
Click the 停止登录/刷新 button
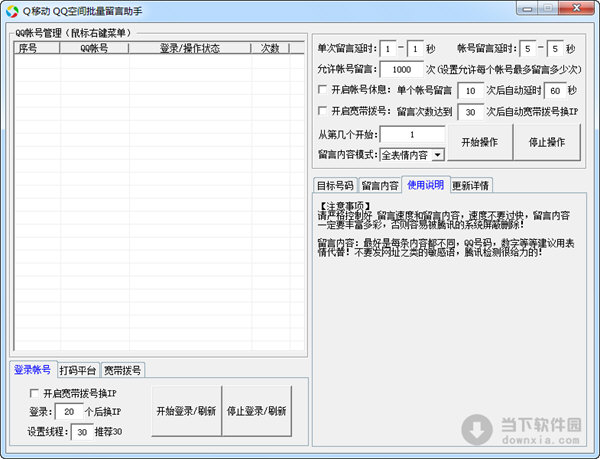[x=257, y=411]
